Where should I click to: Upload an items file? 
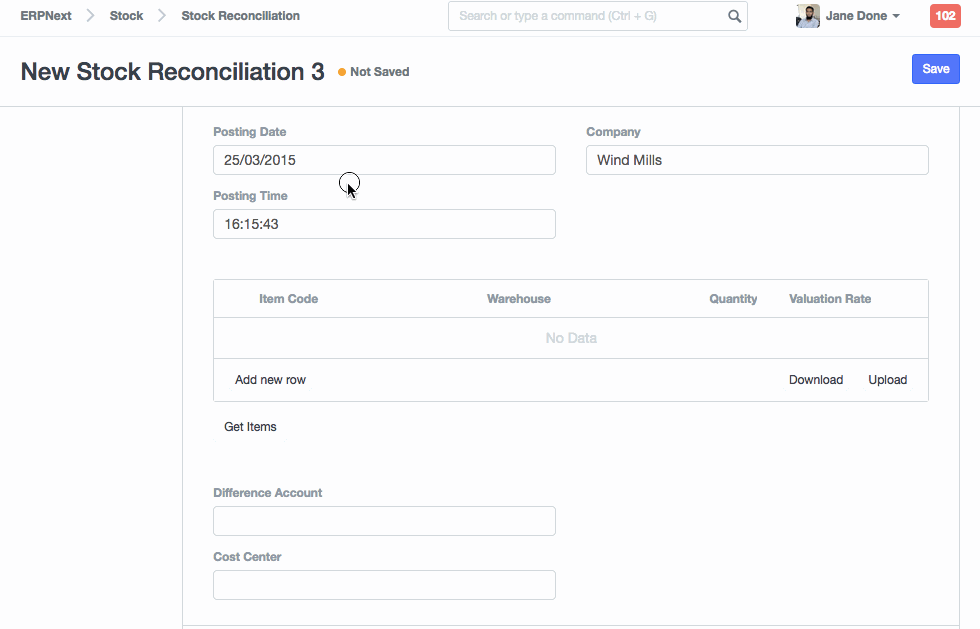887,380
